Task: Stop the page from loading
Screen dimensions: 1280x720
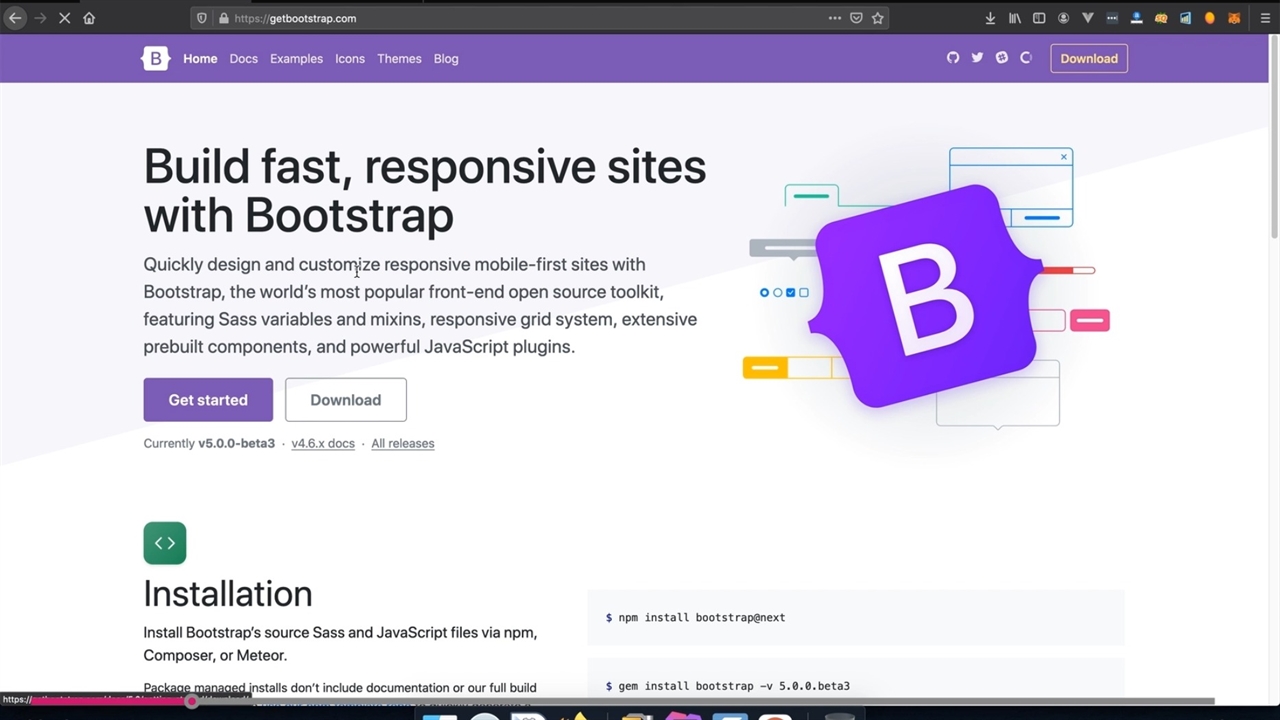Action: click(x=64, y=18)
